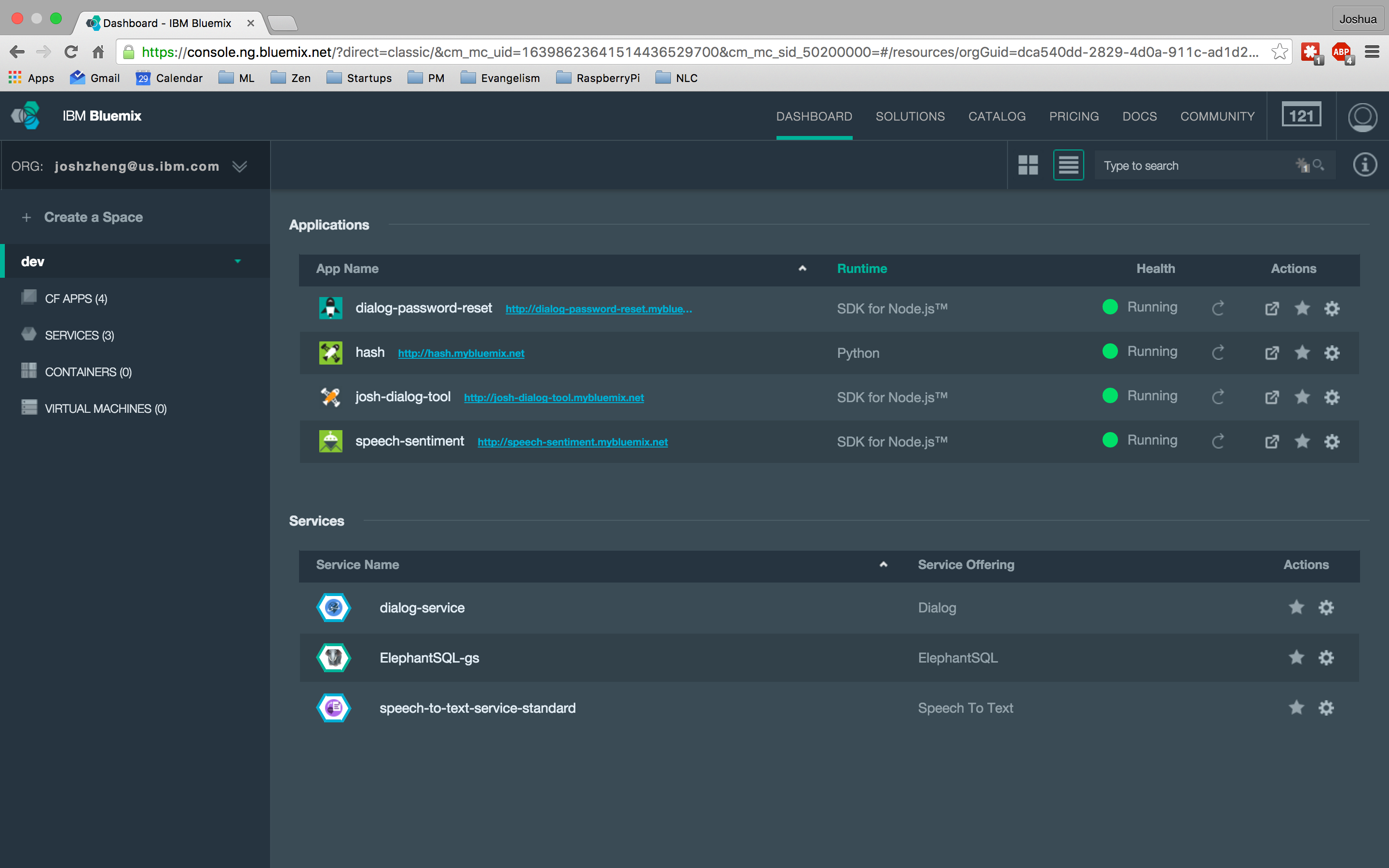
Task: Restart the dialog-password-reset app
Action: click(x=1218, y=308)
